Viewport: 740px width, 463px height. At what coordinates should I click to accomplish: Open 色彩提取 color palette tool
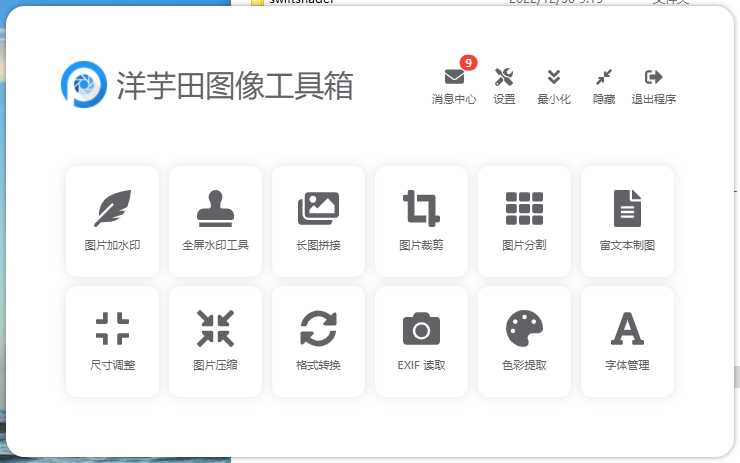(x=524, y=341)
